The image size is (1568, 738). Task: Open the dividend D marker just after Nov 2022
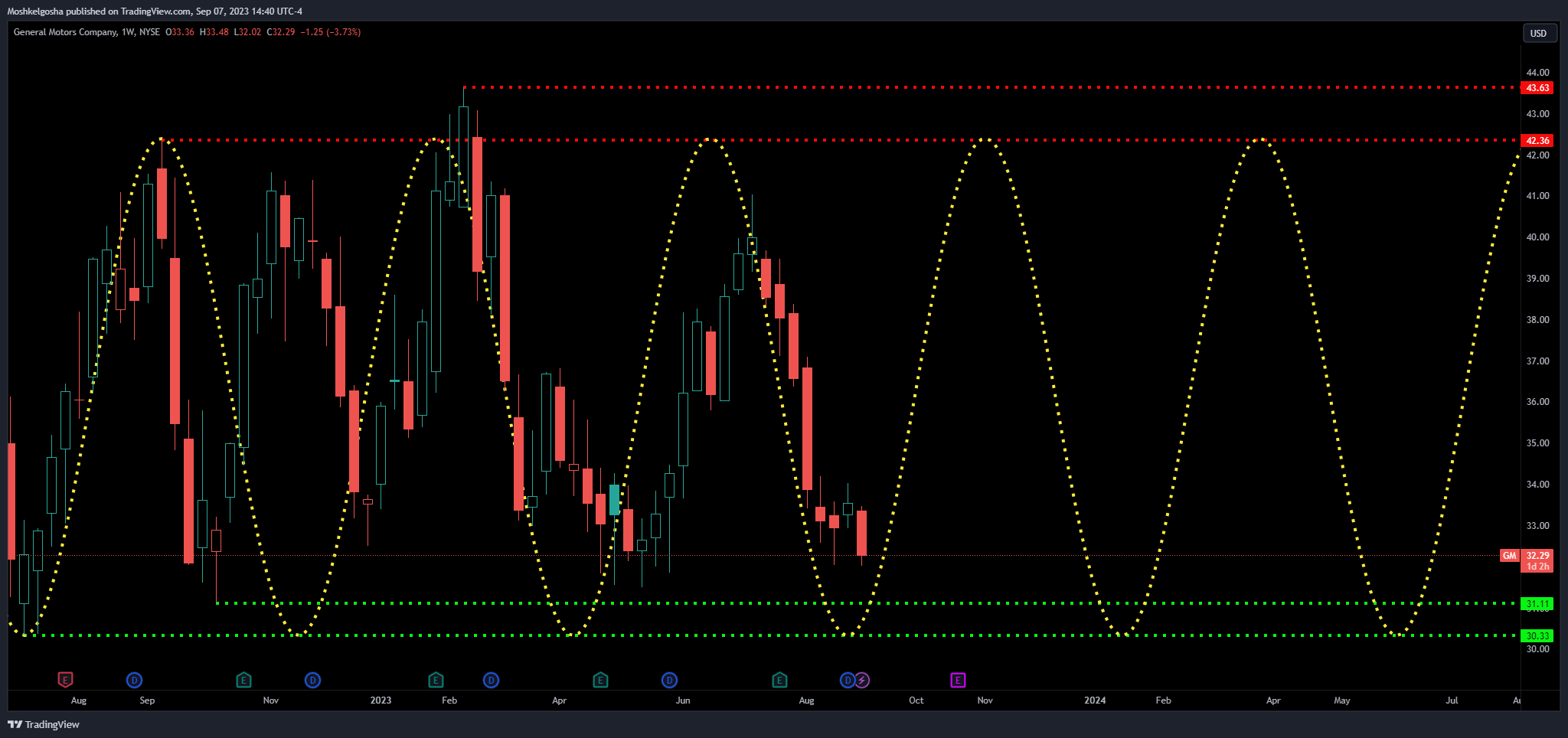tap(312, 680)
